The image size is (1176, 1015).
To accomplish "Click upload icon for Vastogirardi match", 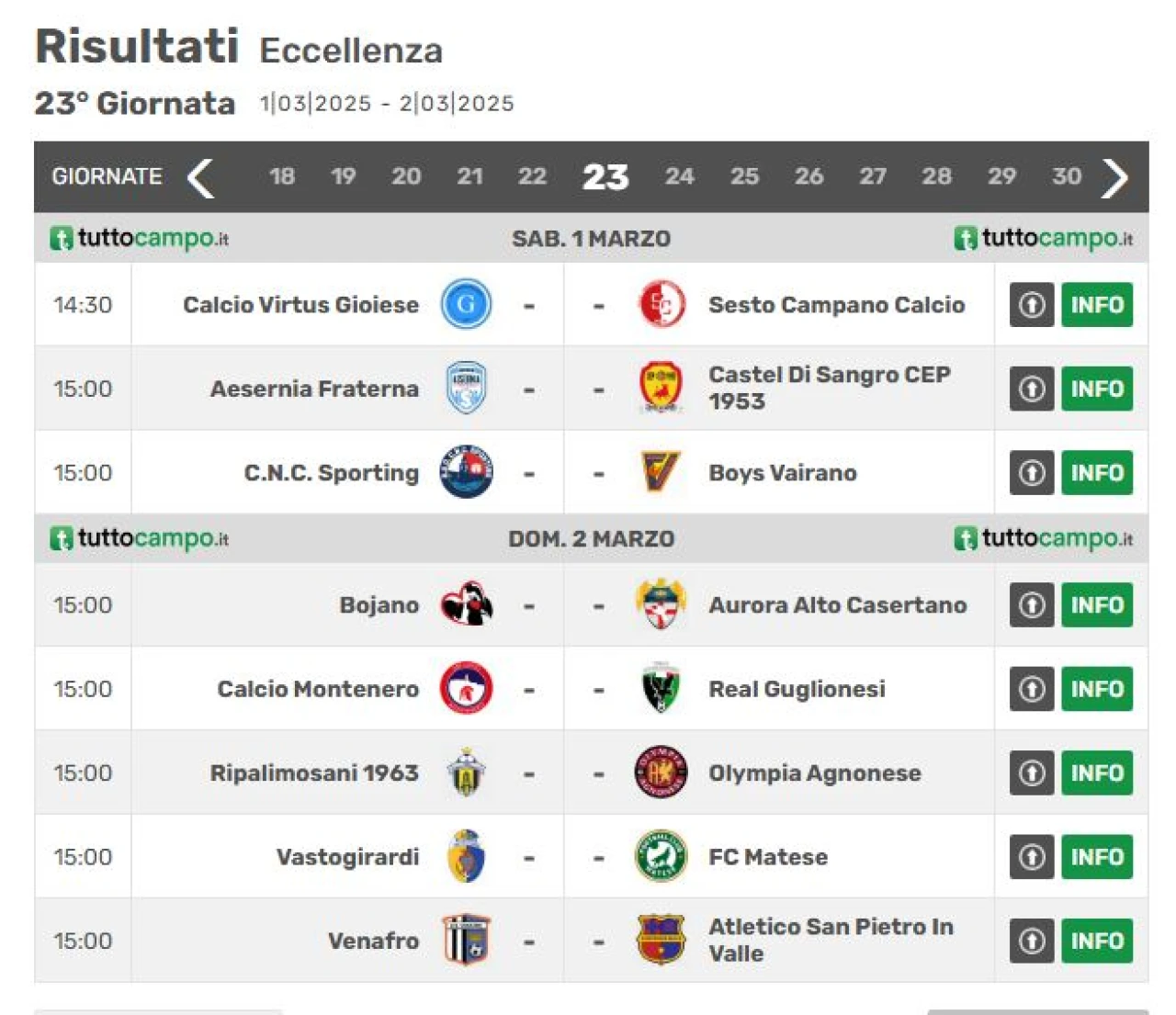I will tap(1031, 856).
